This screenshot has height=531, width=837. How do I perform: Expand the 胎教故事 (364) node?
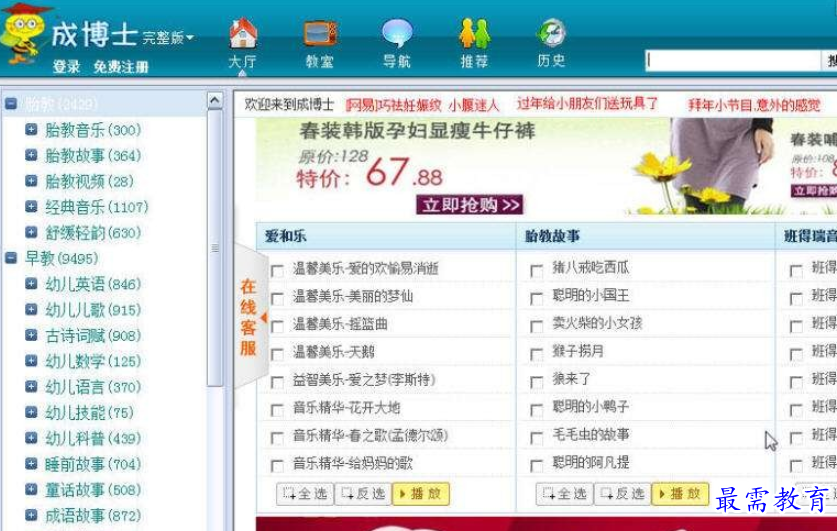coord(31,155)
